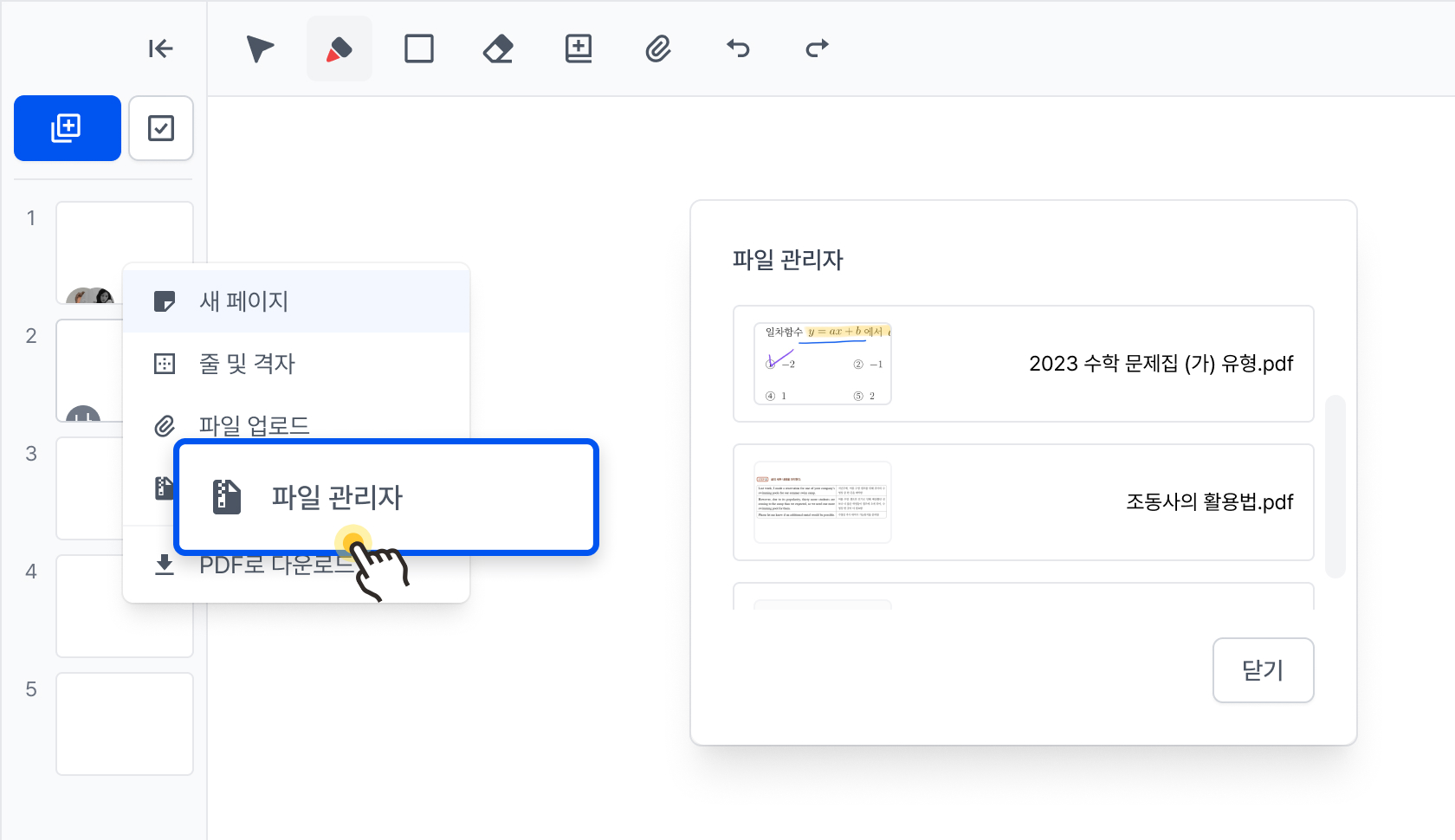Image resolution: width=1455 pixels, height=840 pixels.
Task: Activate the red pen tool
Action: click(x=339, y=48)
